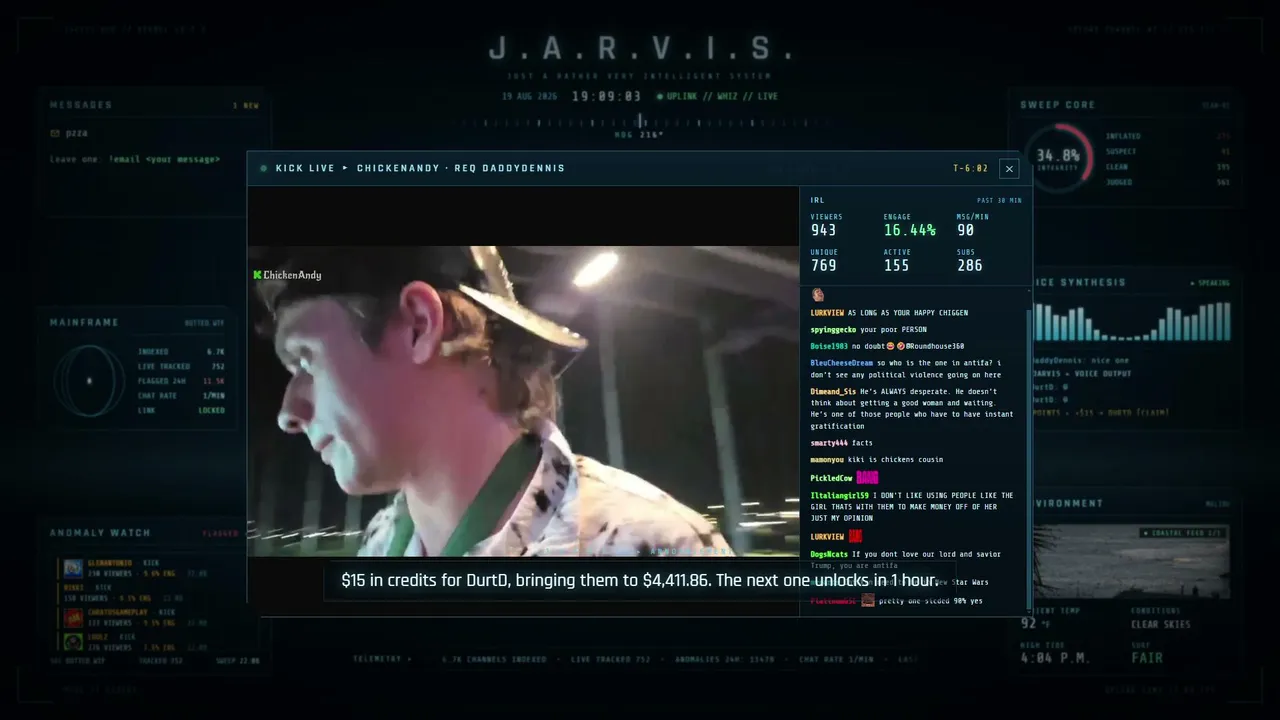Click the emoji avatar above LURKVIEW's chat message

tap(817, 295)
